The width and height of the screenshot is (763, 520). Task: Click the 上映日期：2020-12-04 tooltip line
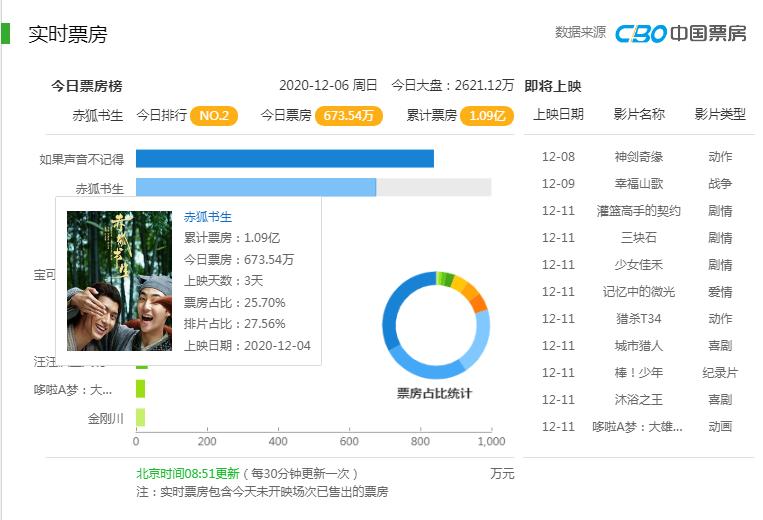pos(247,345)
